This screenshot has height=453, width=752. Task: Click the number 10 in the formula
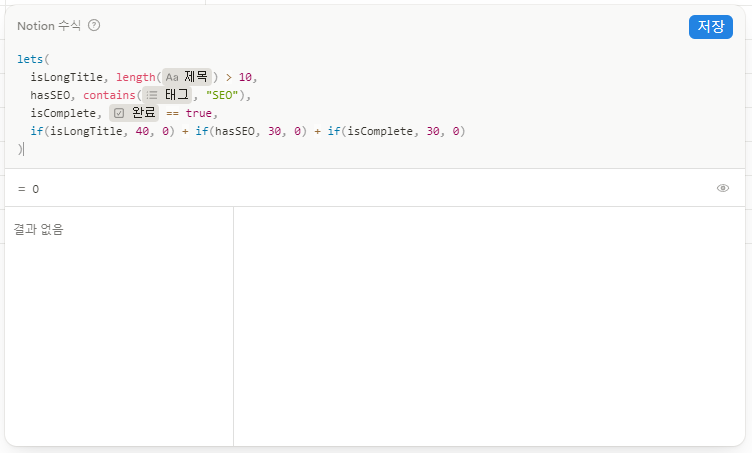point(245,77)
